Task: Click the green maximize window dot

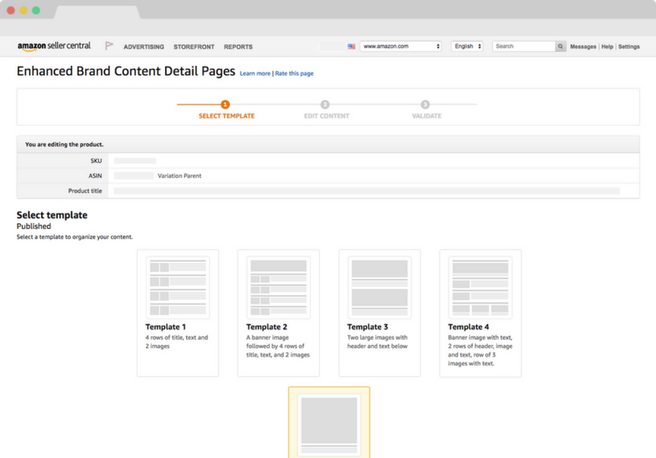Action: pyautogui.click(x=36, y=10)
